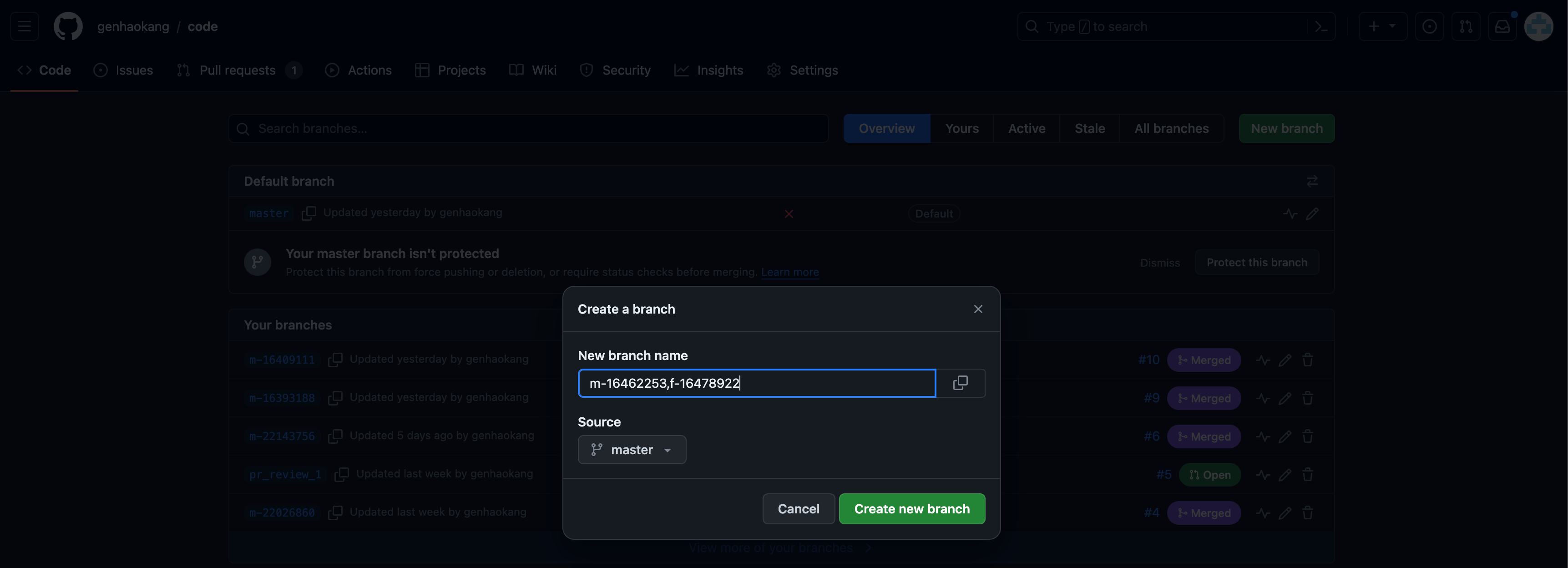
Task: Select the Overview branches filter
Action: 886,128
